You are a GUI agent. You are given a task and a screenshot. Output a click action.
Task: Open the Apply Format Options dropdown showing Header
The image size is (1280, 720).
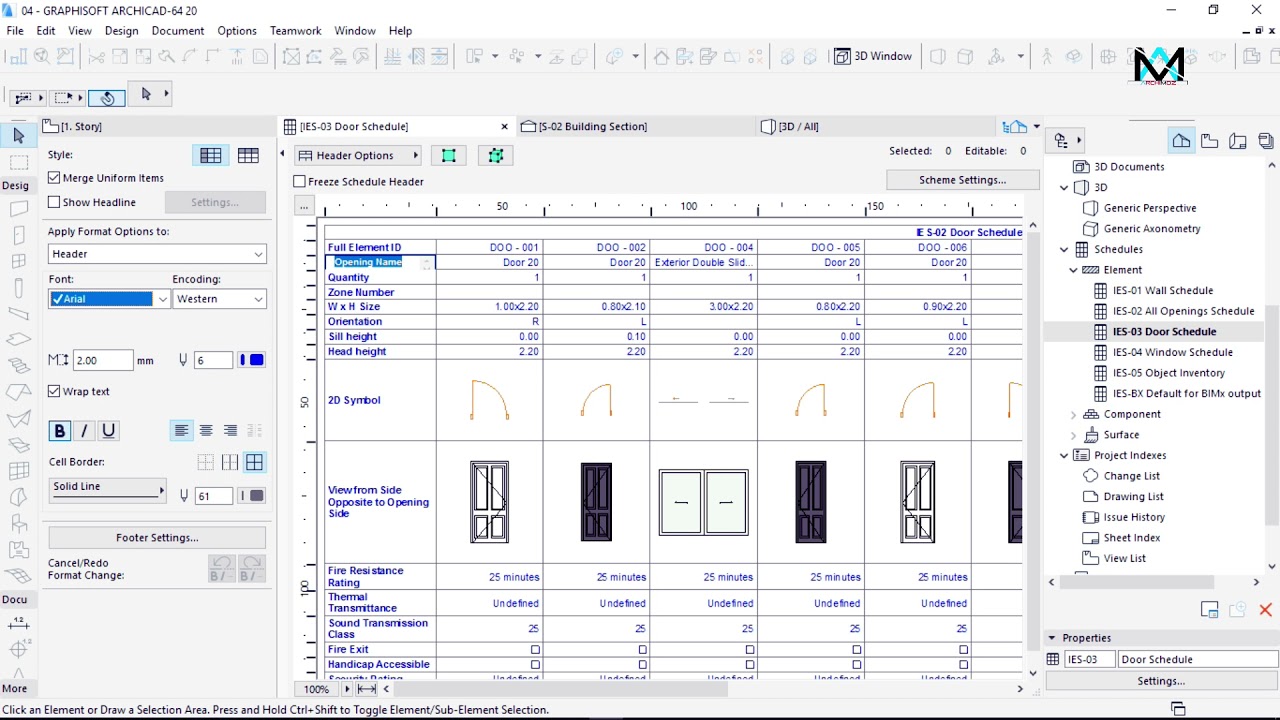[157, 254]
